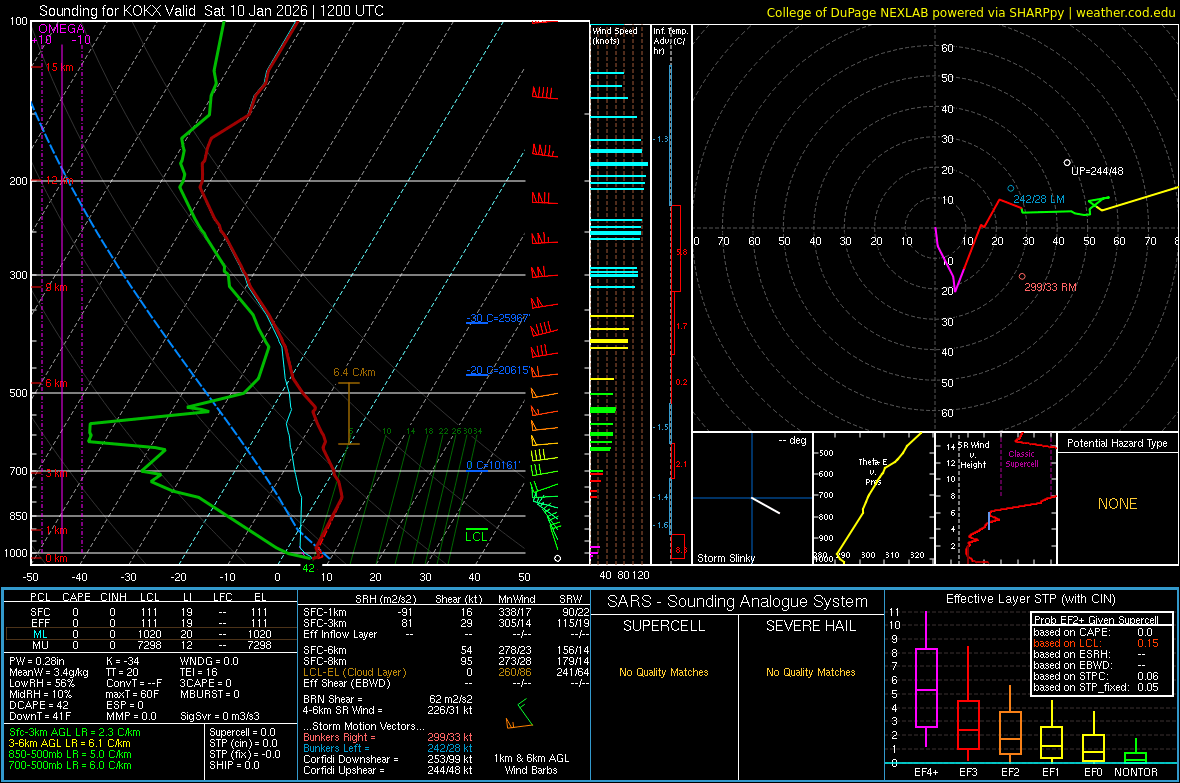
Task: Click the 'DCAPE = 42' value
Action: pyautogui.click(x=38, y=705)
